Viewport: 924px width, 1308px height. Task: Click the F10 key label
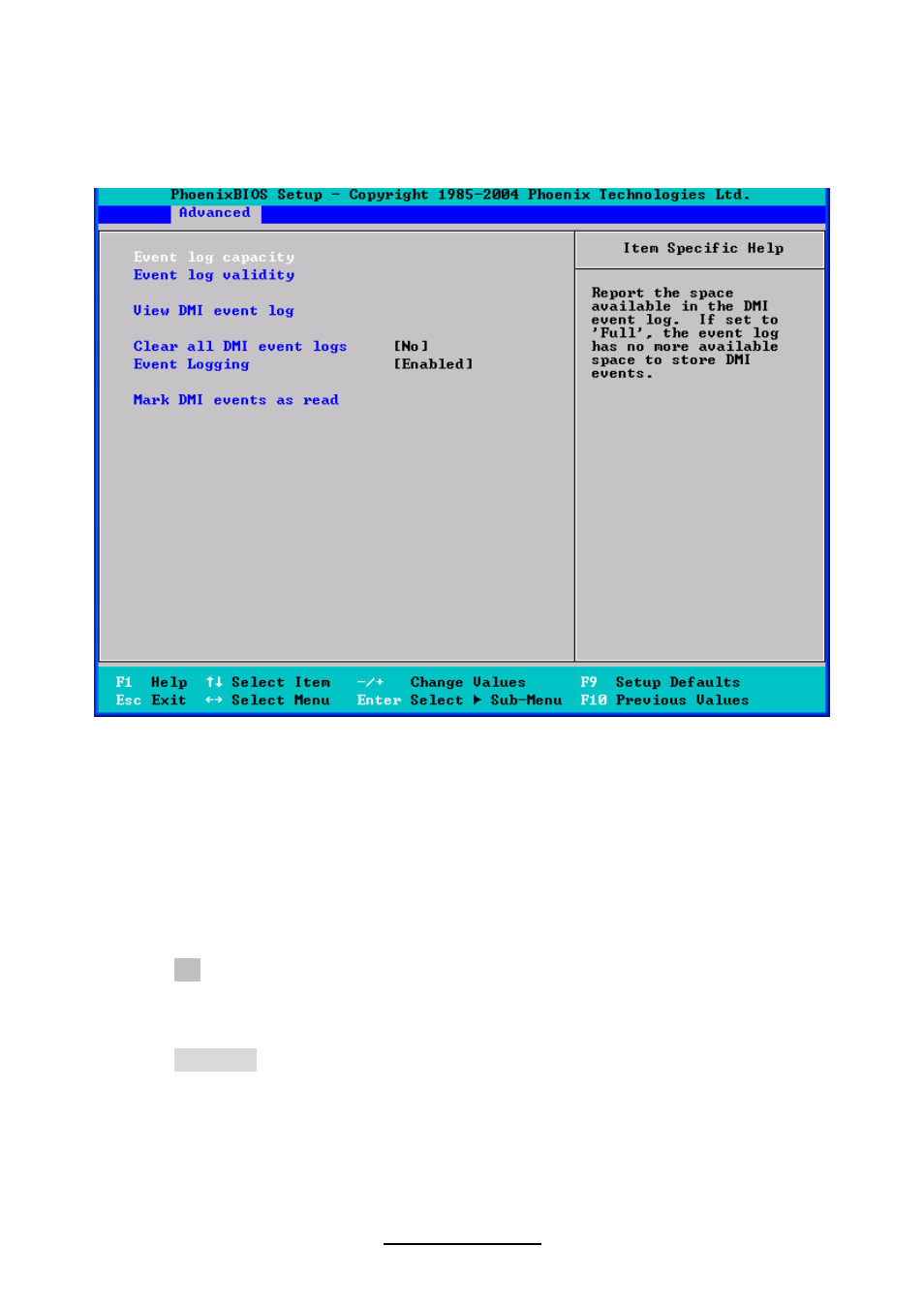click(x=593, y=701)
